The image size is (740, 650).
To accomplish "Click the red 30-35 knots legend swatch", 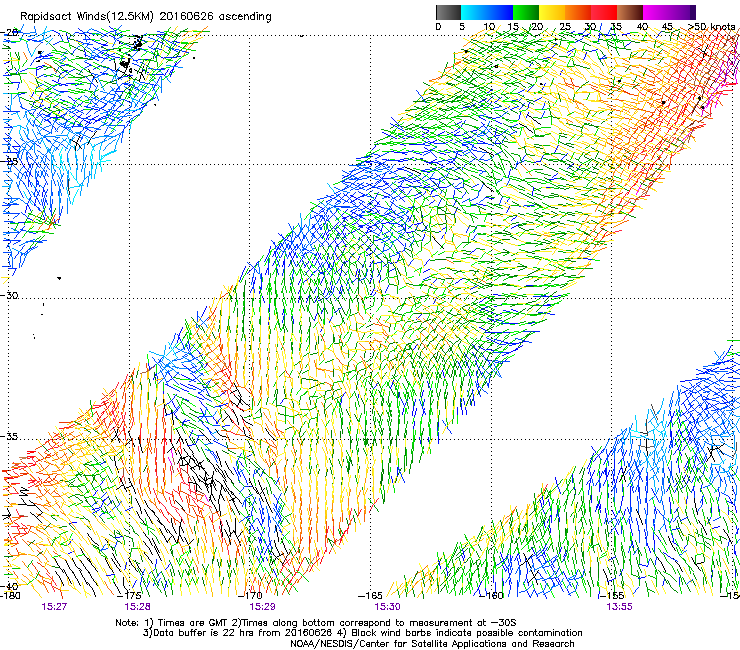I will (x=604, y=12).
